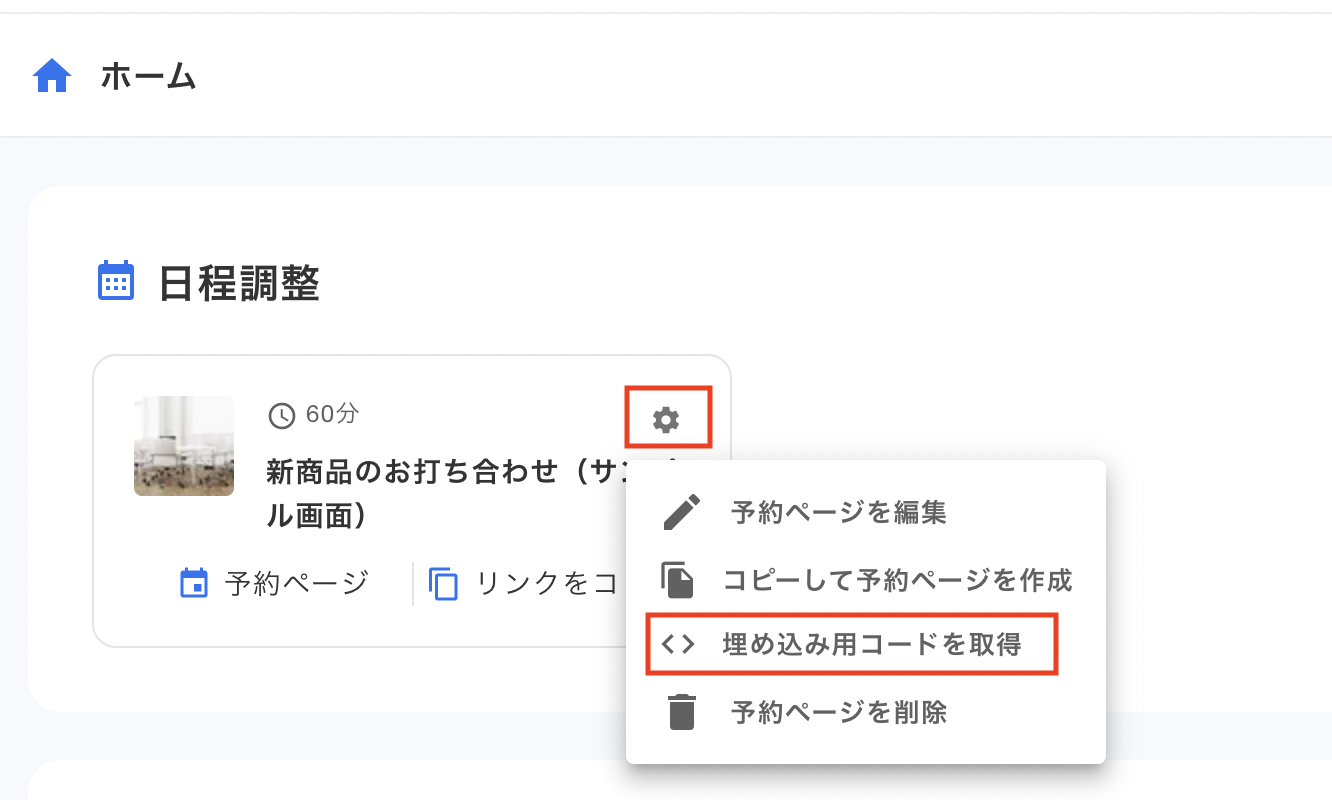The height and width of the screenshot is (800, 1332).
Task: Click the blue home icon
Action: [52, 76]
